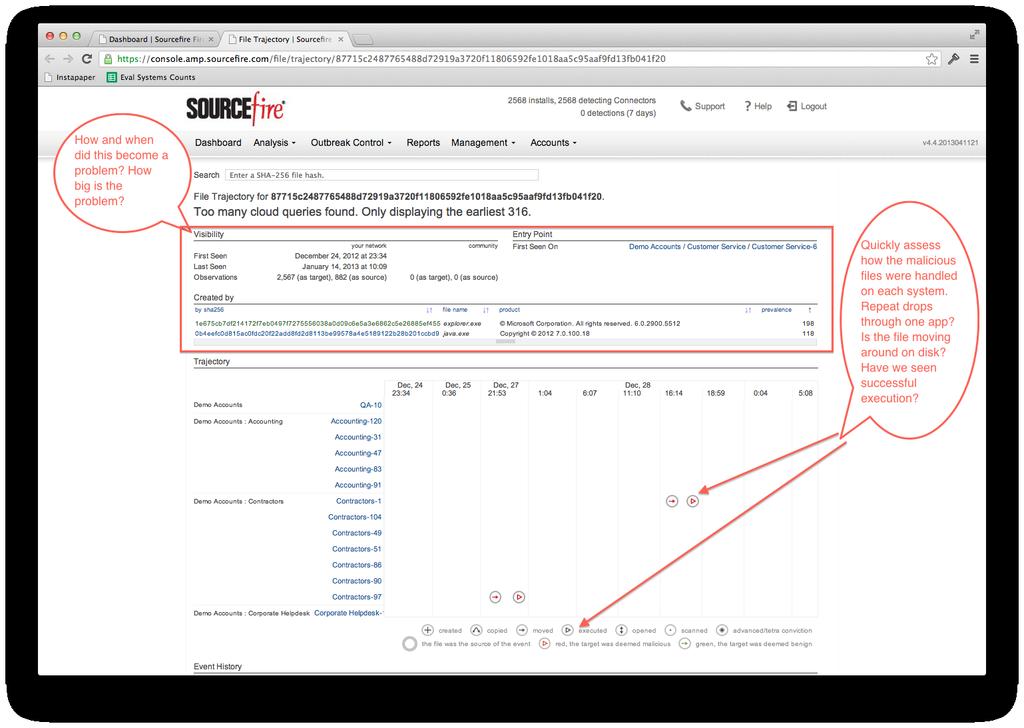Open the Contractors-51 computer link
This screenshot has height=728, width=1024.
(357, 549)
